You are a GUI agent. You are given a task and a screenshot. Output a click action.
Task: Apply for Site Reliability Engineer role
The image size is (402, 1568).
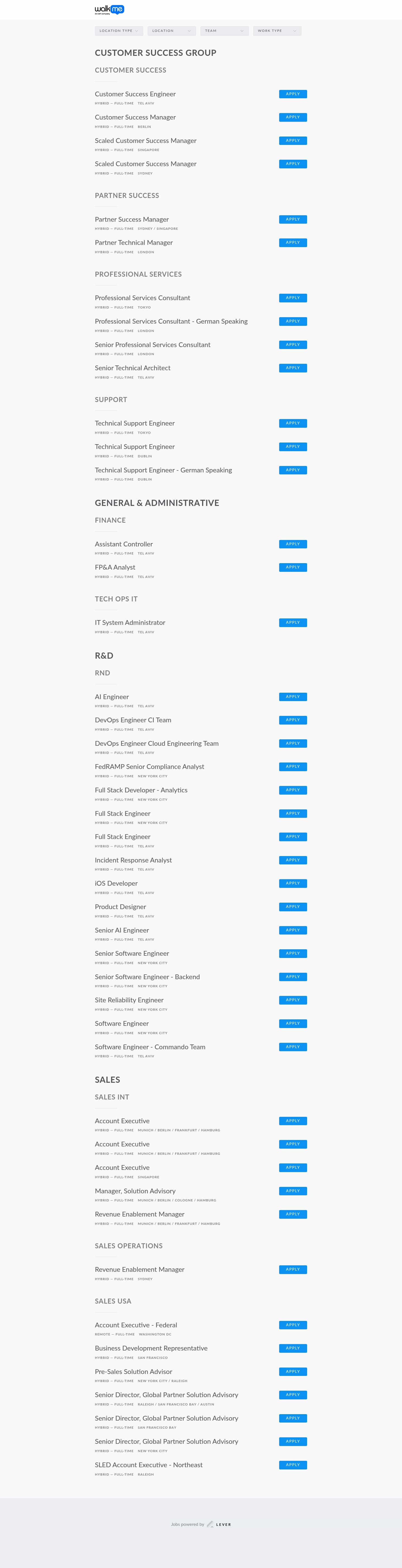click(x=293, y=1000)
